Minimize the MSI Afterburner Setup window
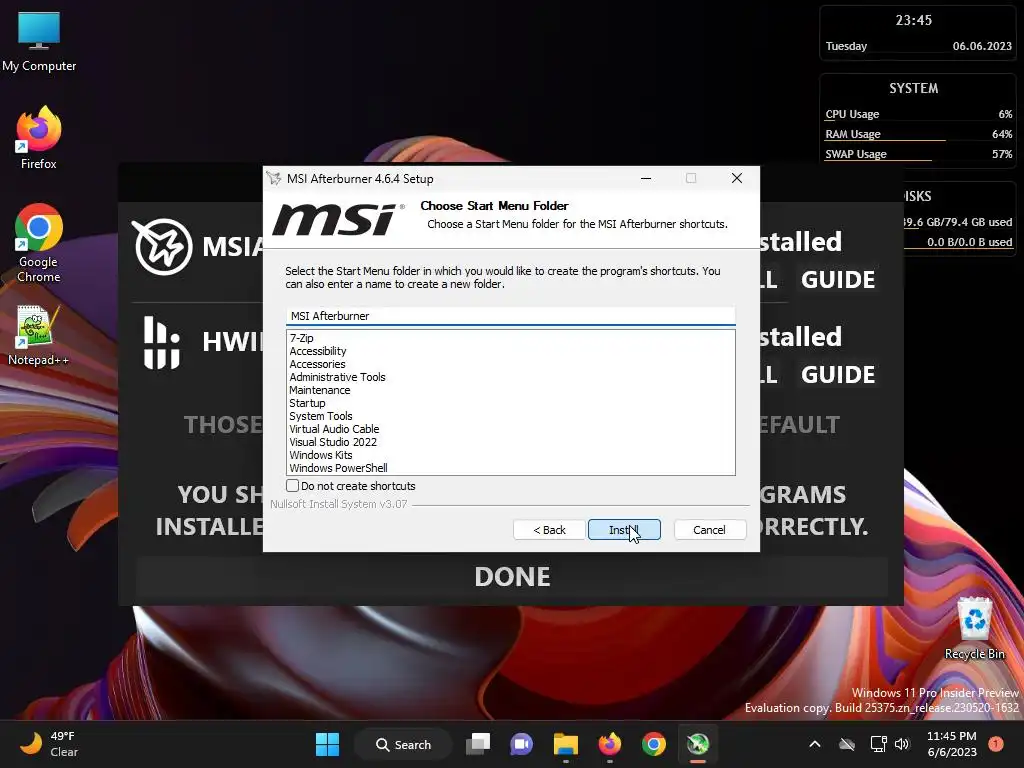1024x768 pixels. point(646,178)
